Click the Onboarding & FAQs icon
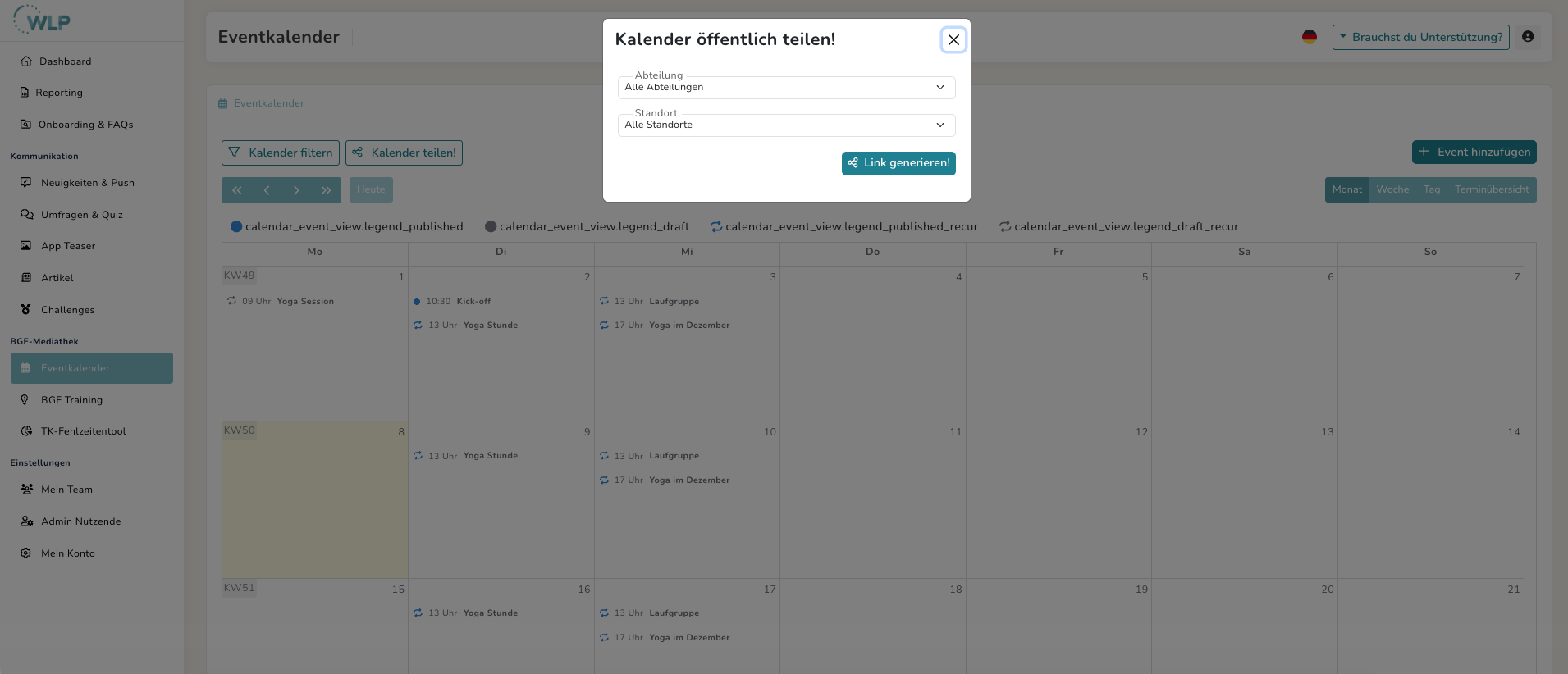 pos(25,125)
